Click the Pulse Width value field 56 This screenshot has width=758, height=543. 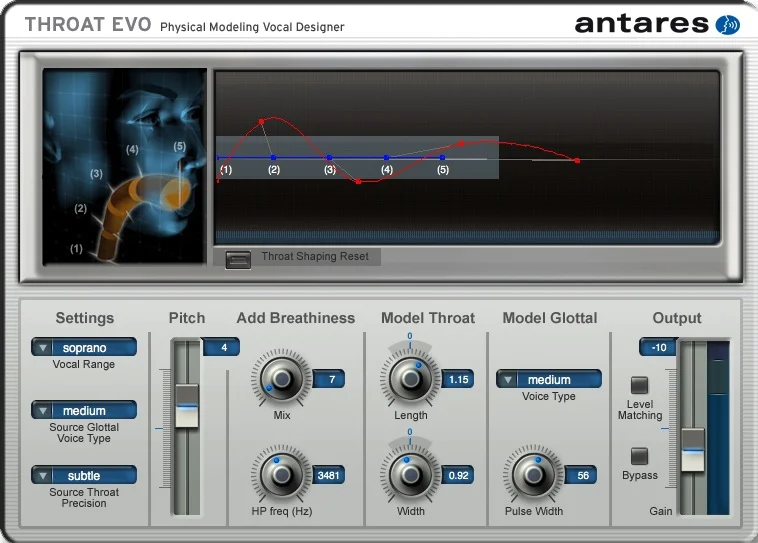pyautogui.click(x=581, y=475)
